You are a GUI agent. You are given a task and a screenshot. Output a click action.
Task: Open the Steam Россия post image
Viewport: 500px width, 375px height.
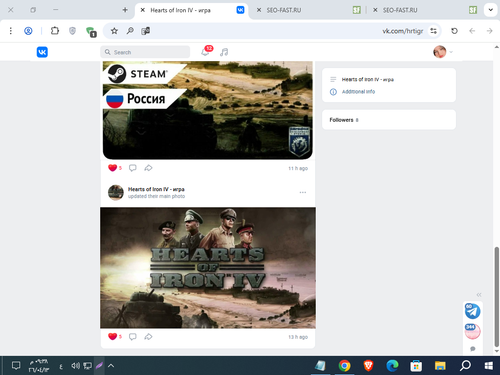208,110
